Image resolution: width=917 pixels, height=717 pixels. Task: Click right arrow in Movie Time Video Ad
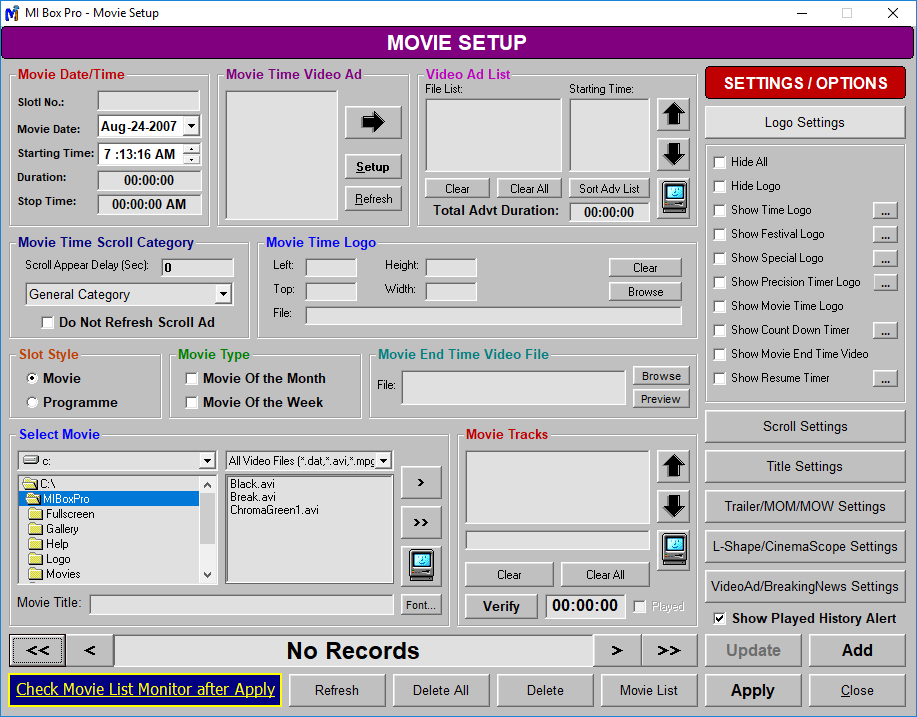[x=372, y=122]
